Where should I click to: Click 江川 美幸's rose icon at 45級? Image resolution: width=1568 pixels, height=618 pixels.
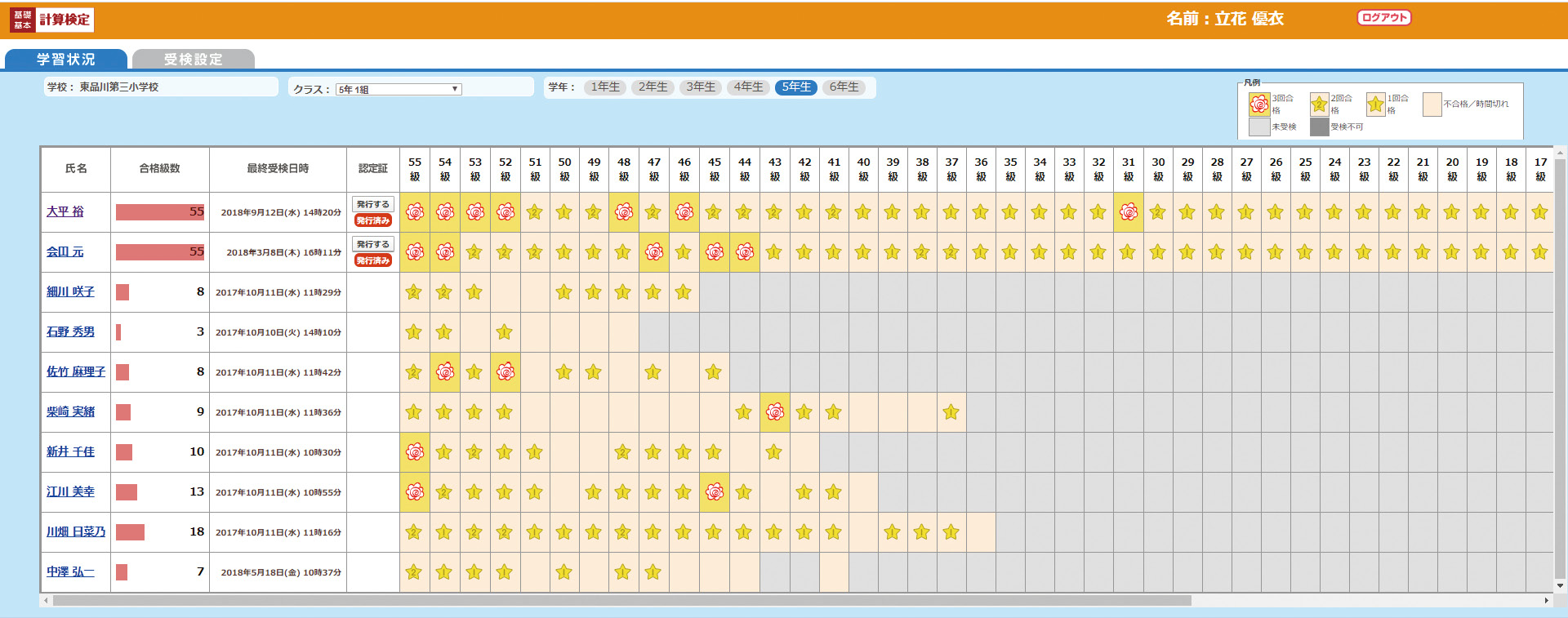point(715,492)
